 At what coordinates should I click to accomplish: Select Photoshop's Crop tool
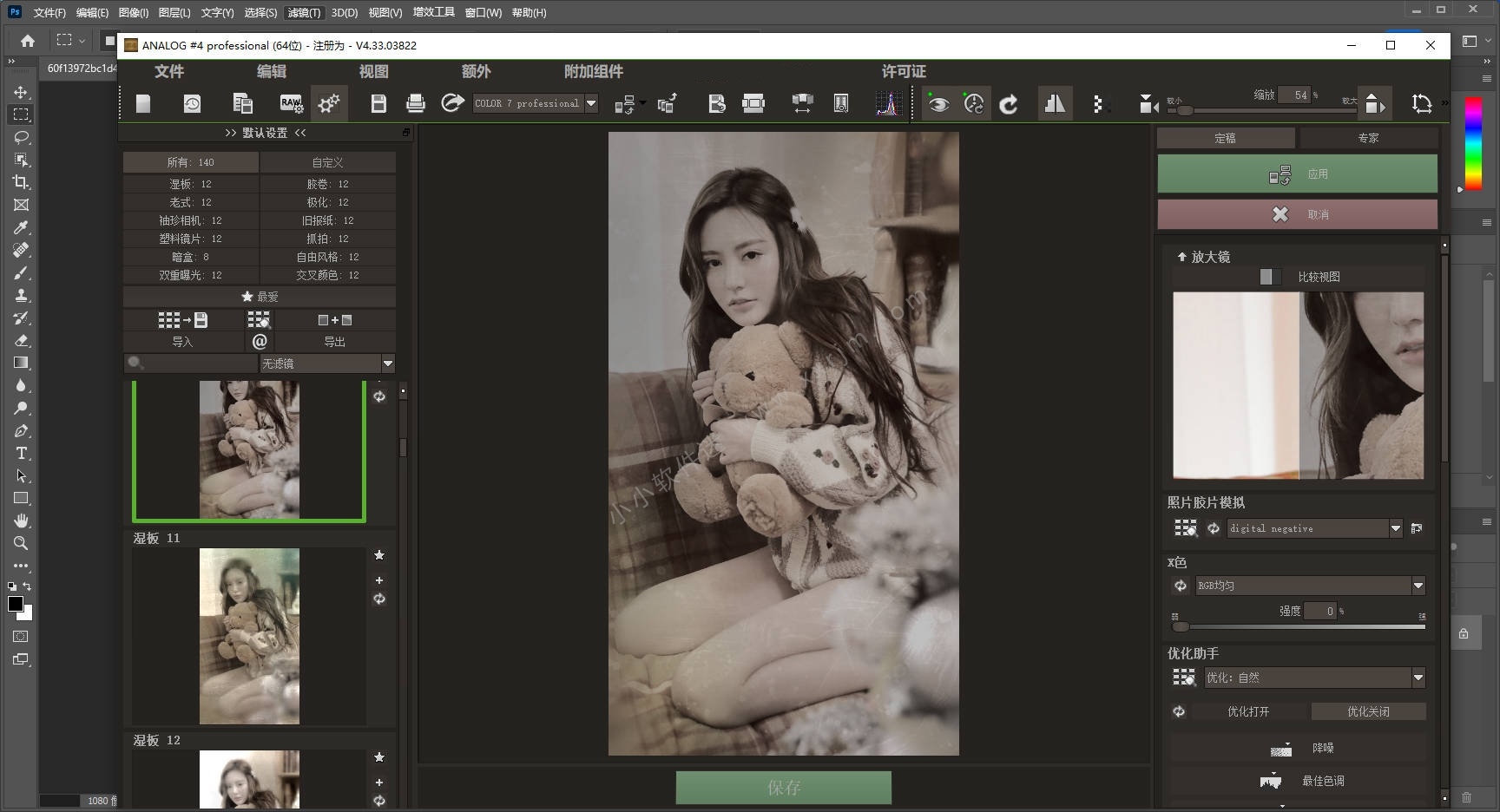pyautogui.click(x=21, y=182)
